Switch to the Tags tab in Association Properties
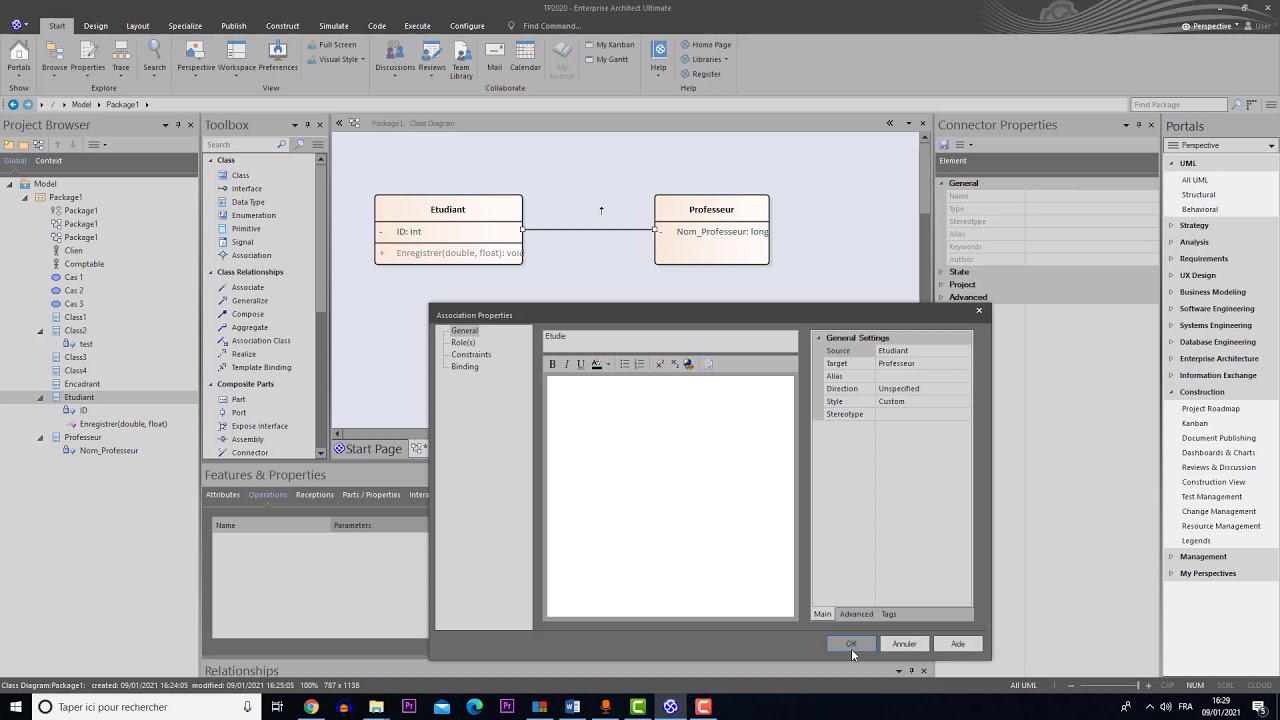Viewport: 1280px width, 720px height. click(889, 614)
